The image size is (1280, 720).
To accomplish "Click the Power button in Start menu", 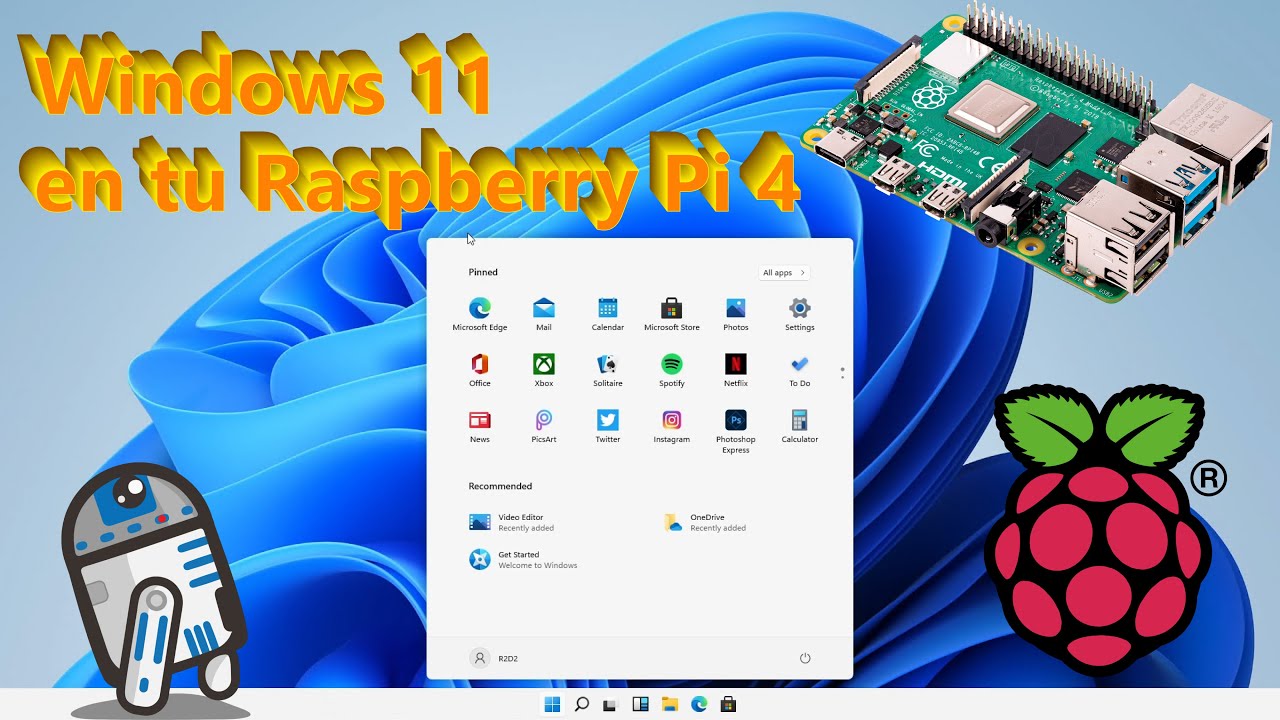I will [805, 658].
